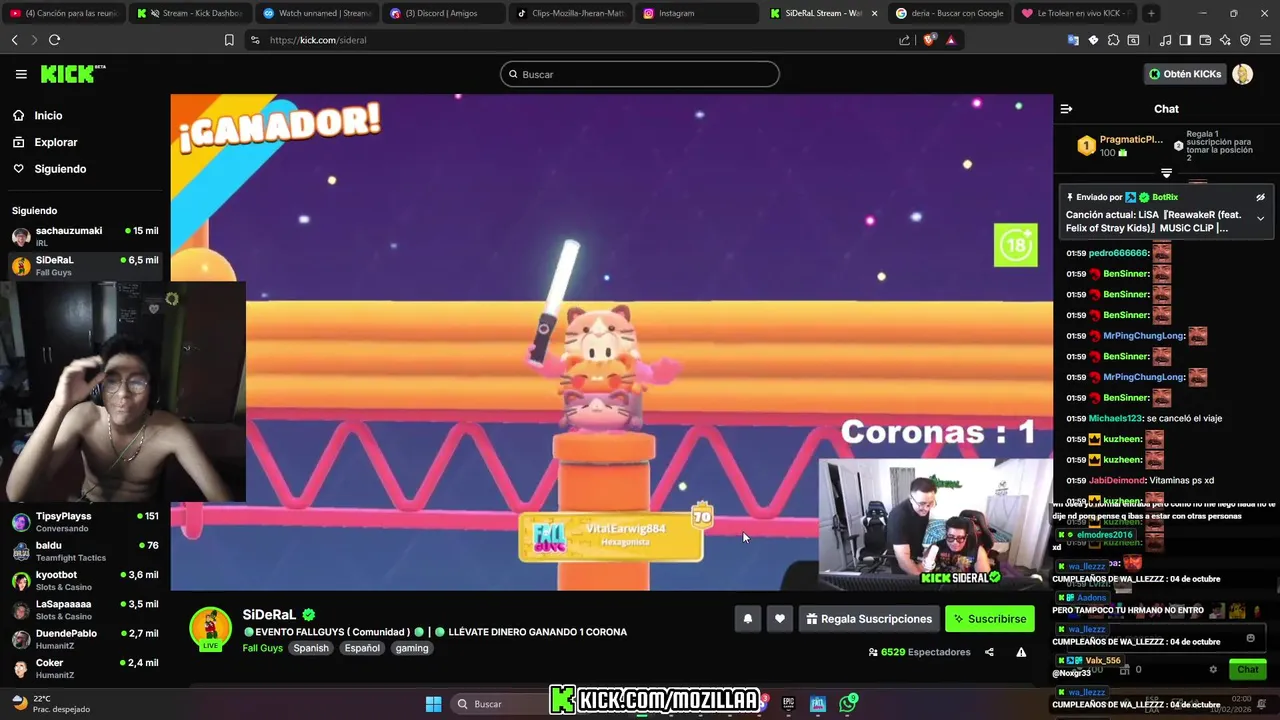The width and height of the screenshot is (1280, 720).
Task: Open the TipsyPlayss channel in the sidebar
Action: pos(85,522)
